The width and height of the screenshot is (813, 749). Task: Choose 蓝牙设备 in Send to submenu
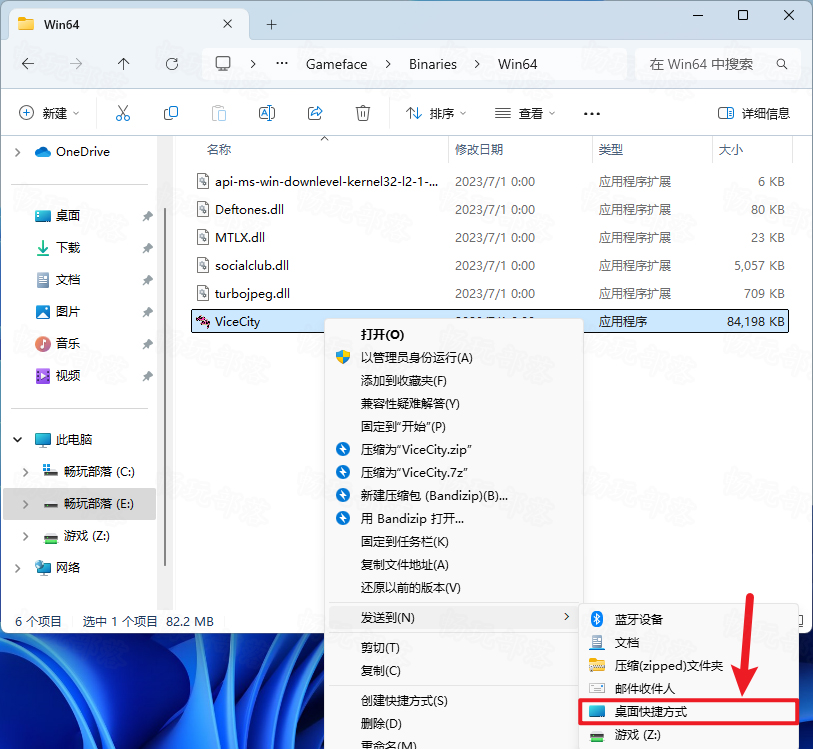coord(688,619)
